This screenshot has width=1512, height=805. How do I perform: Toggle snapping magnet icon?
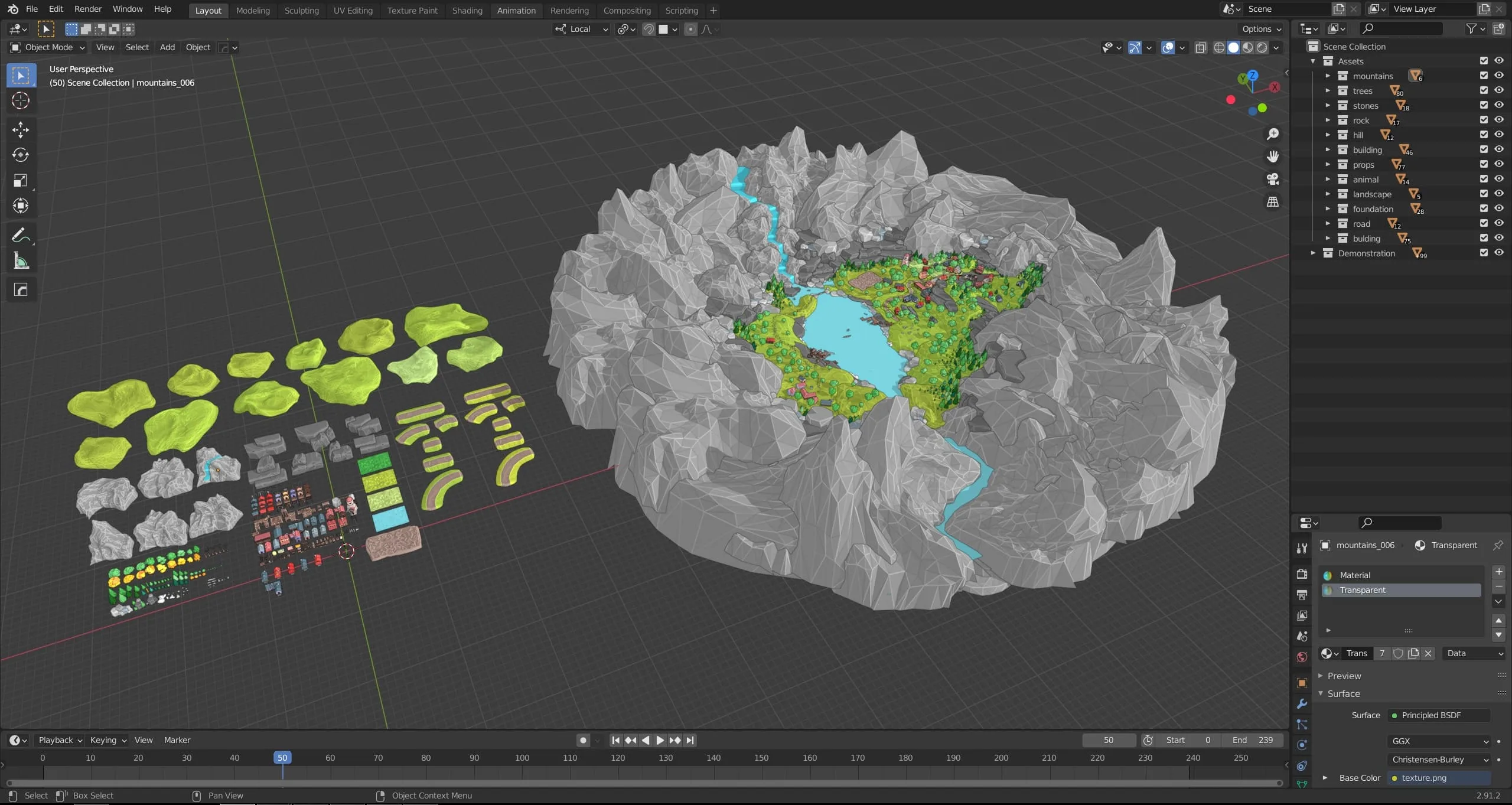click(649, 29)
